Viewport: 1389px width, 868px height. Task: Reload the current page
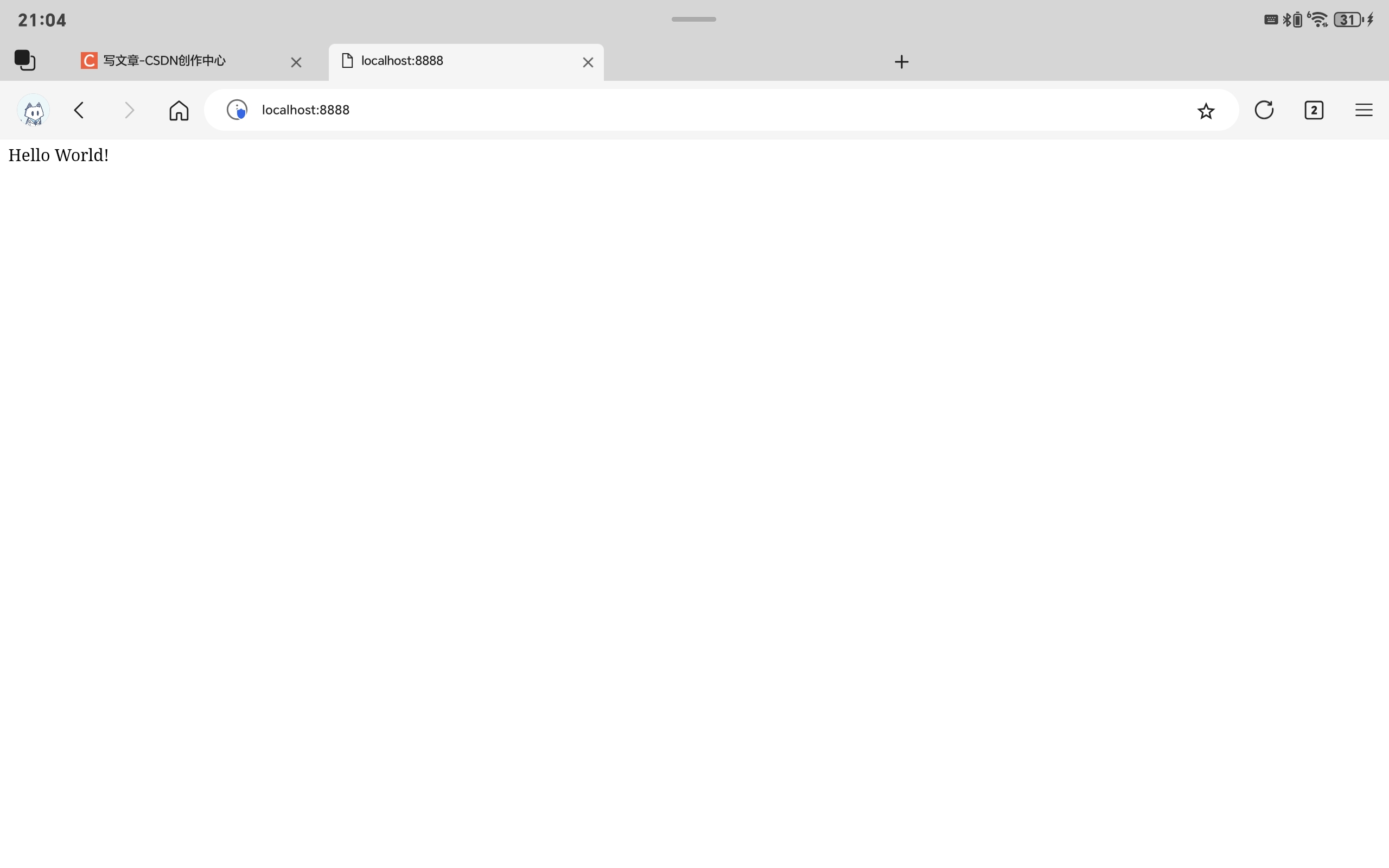[x=1264, y=110]
